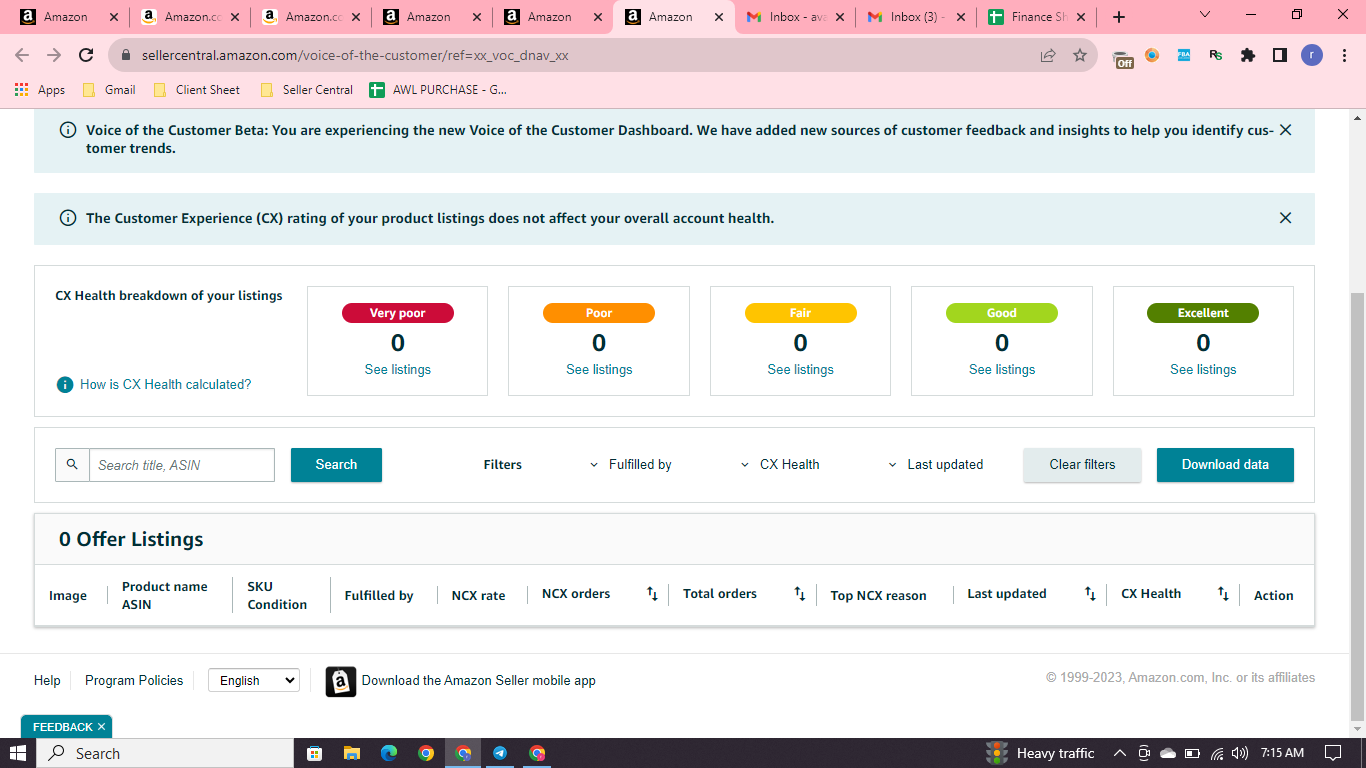Expand the Last updated filter dropdown
This screenshot has width=1366, height=768.
(x=936, y=465)
